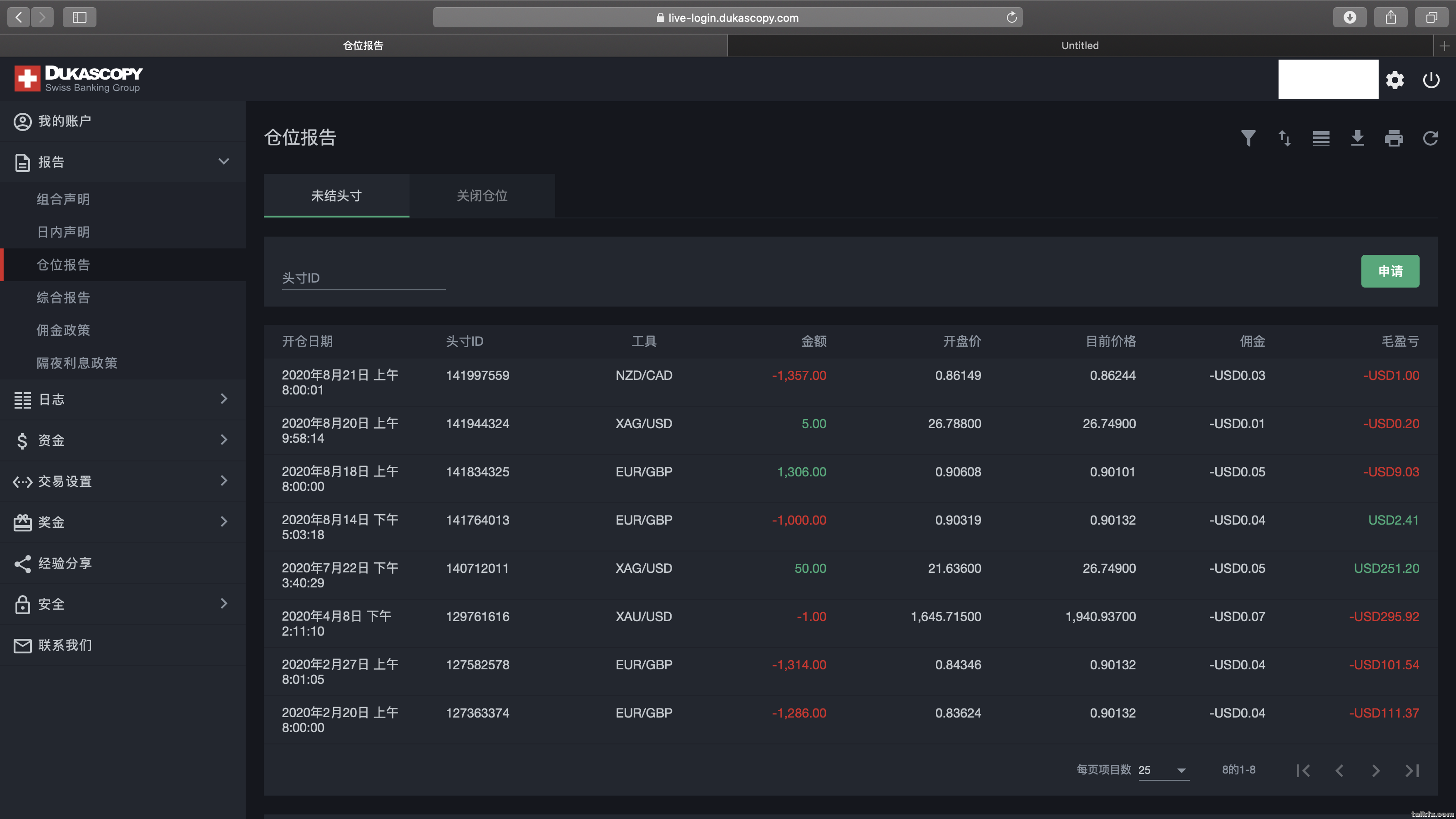Open 我的账户 in the sidebar
Screen dimensions: 1456x819
pos(123,121)
